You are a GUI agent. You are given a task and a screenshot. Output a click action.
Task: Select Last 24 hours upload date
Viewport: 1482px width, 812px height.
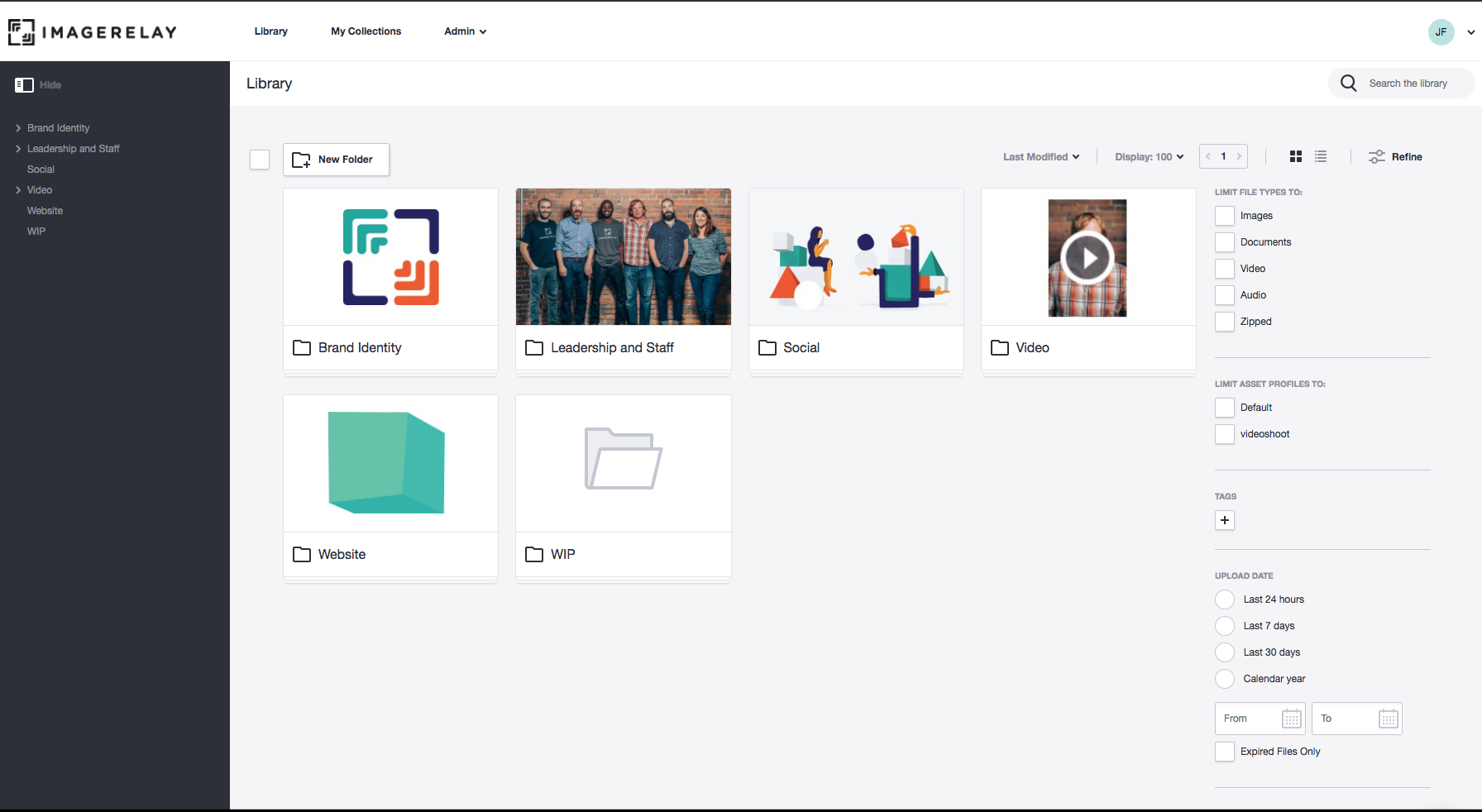[1225, 599]
